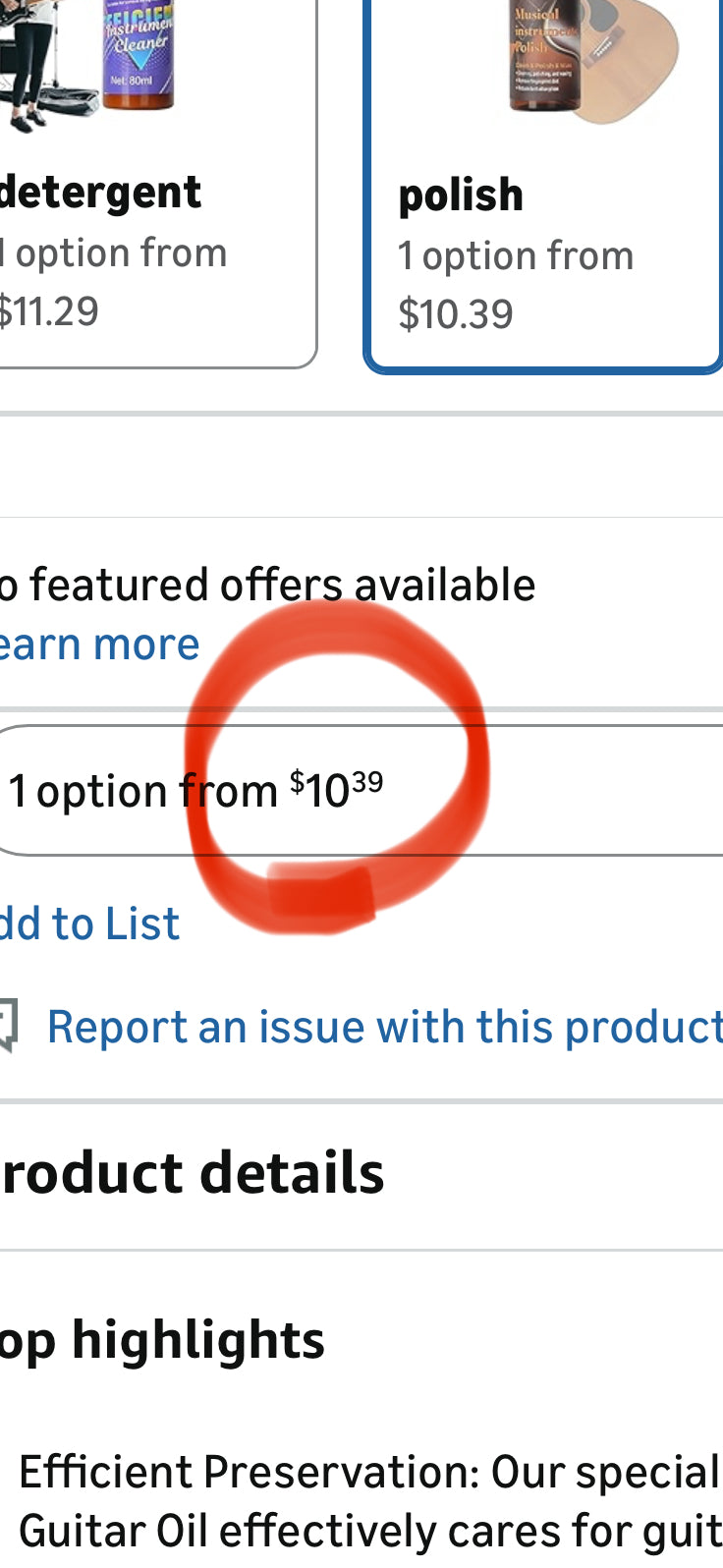Tap the Add to List link

pos(90,924)
